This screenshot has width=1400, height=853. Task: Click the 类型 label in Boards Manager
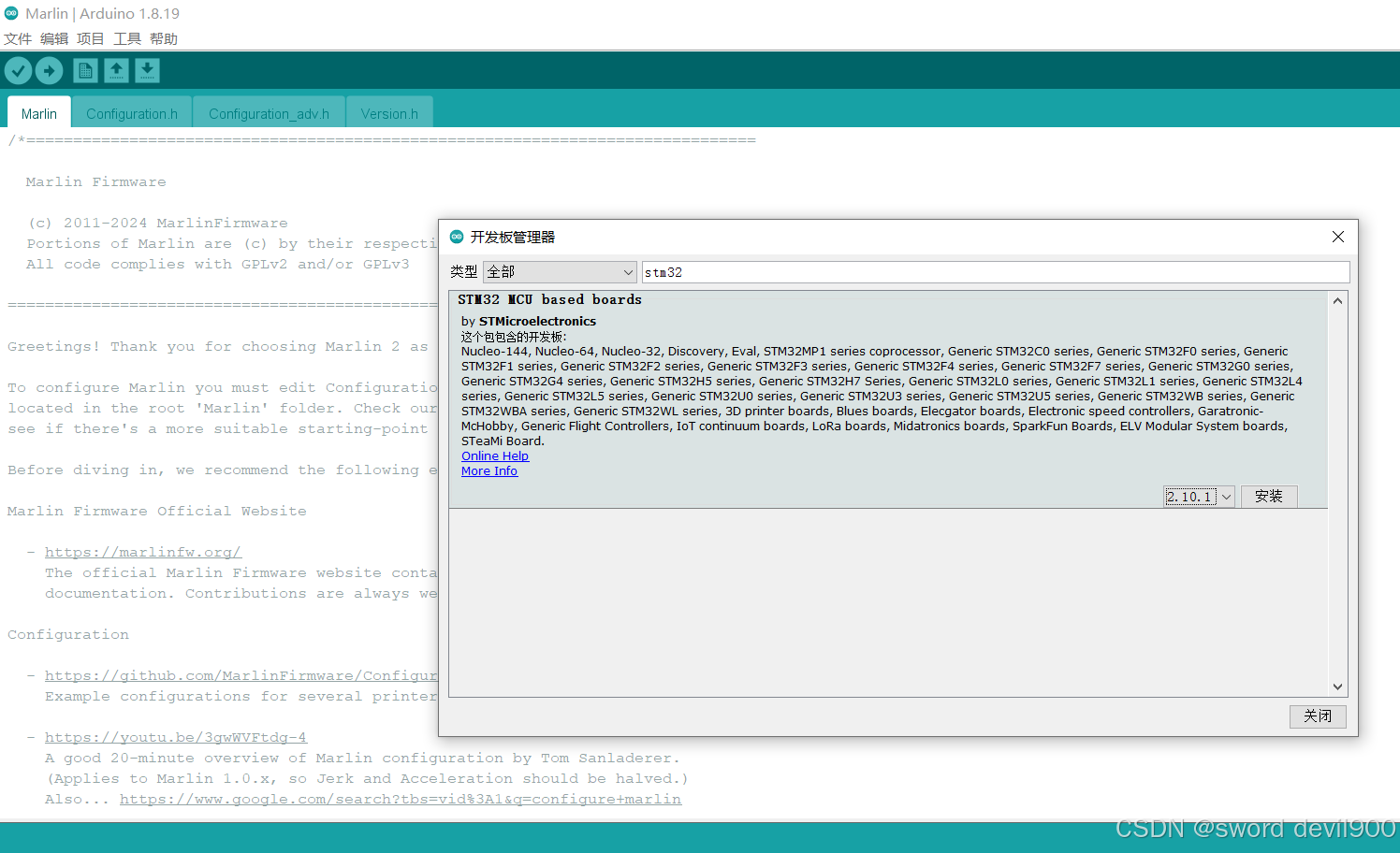[x=464, y=272]
